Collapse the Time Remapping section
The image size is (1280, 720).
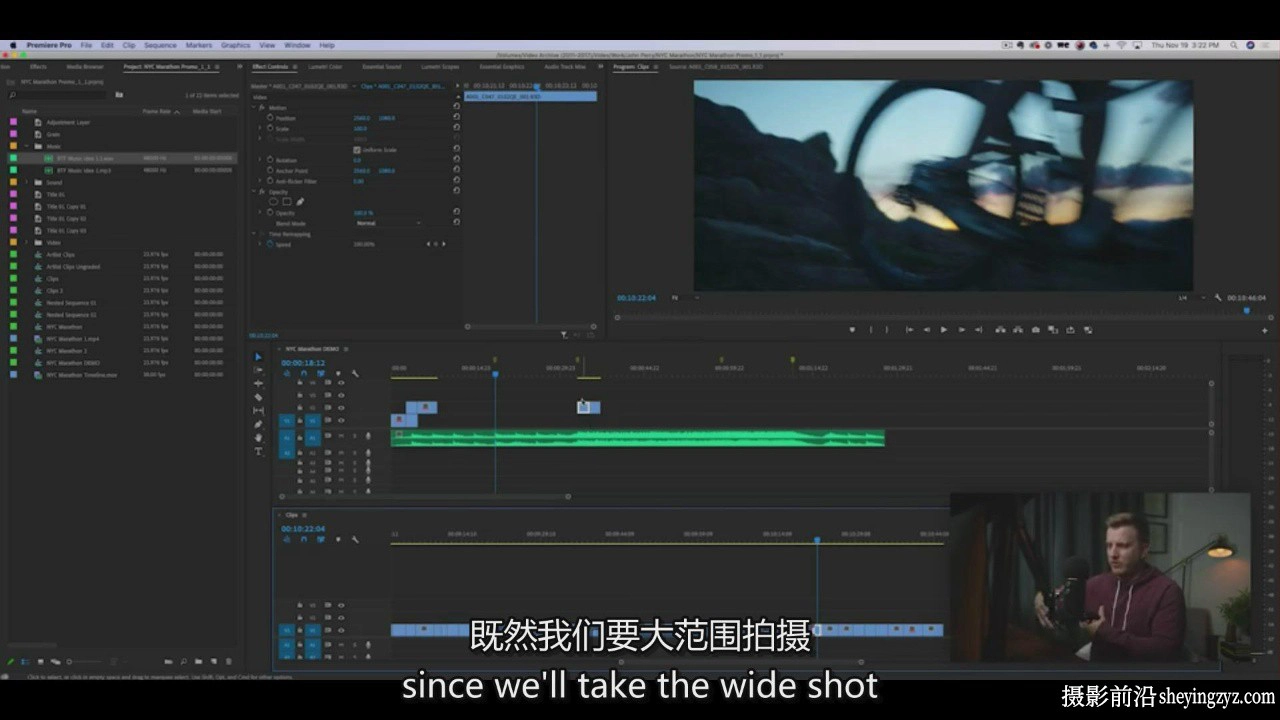(254, 234)
